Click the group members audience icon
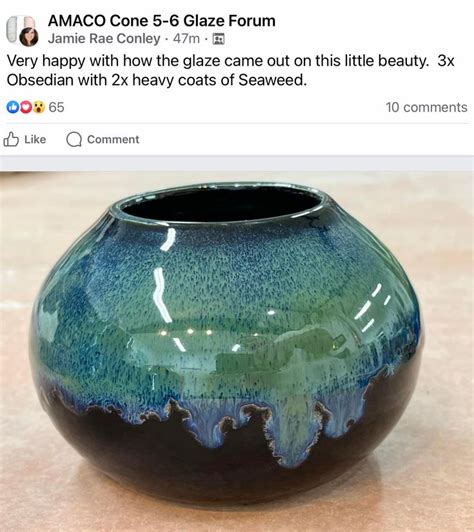This screenshot has height=532, width=474. [x=219, y=39]
